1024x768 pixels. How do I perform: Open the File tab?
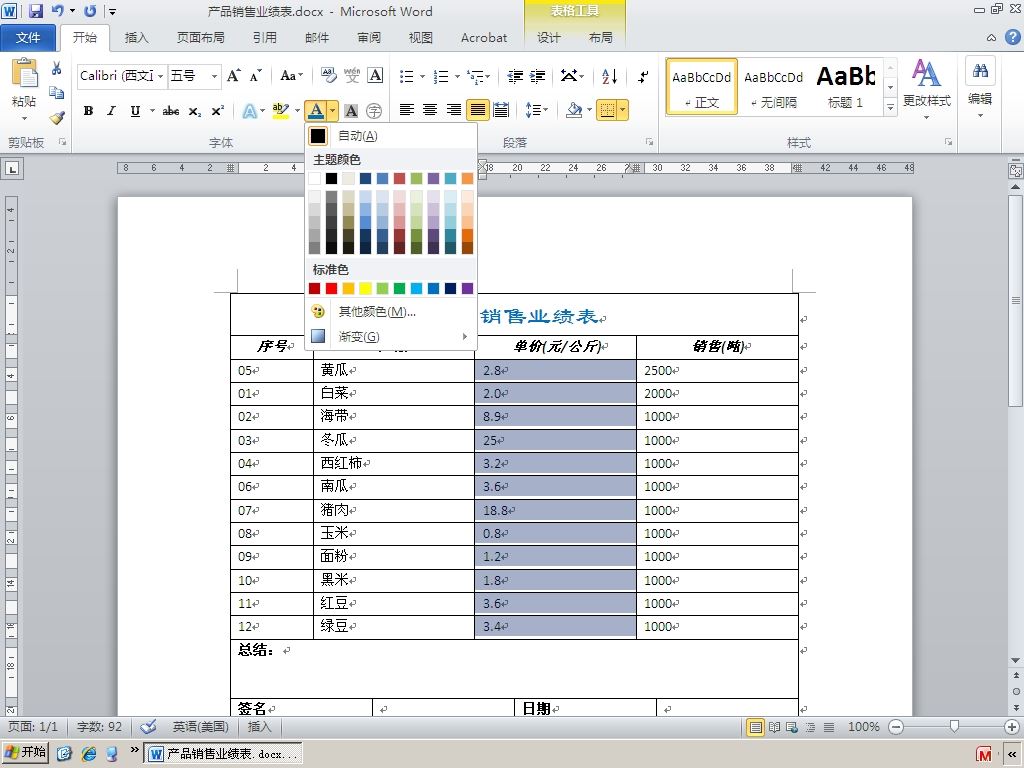point(28,37)
